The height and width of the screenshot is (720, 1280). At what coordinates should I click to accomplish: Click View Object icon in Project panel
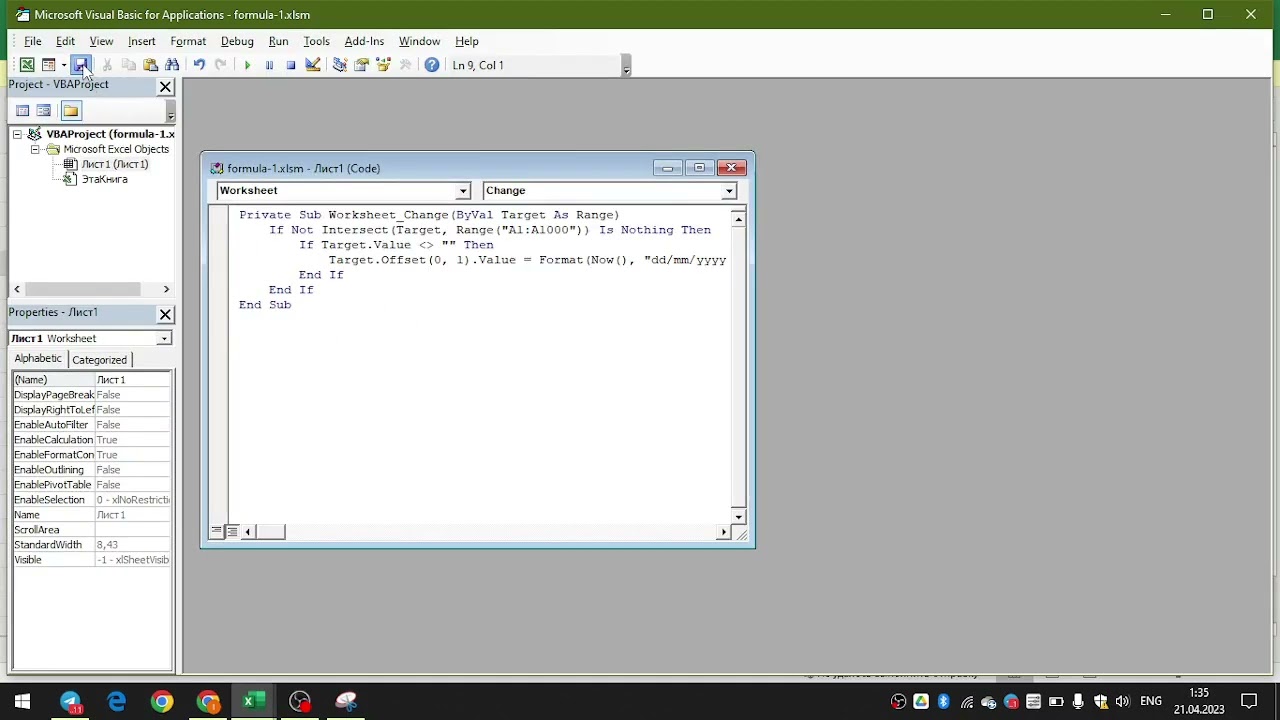(x=44, y=110)
